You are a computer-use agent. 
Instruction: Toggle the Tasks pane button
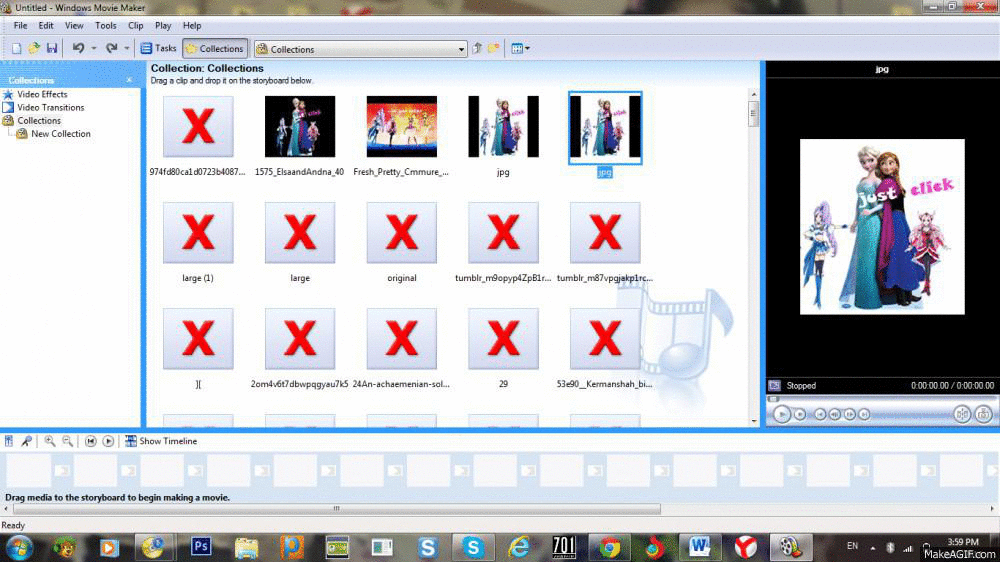pyautogui.click(x=158, y=48)
